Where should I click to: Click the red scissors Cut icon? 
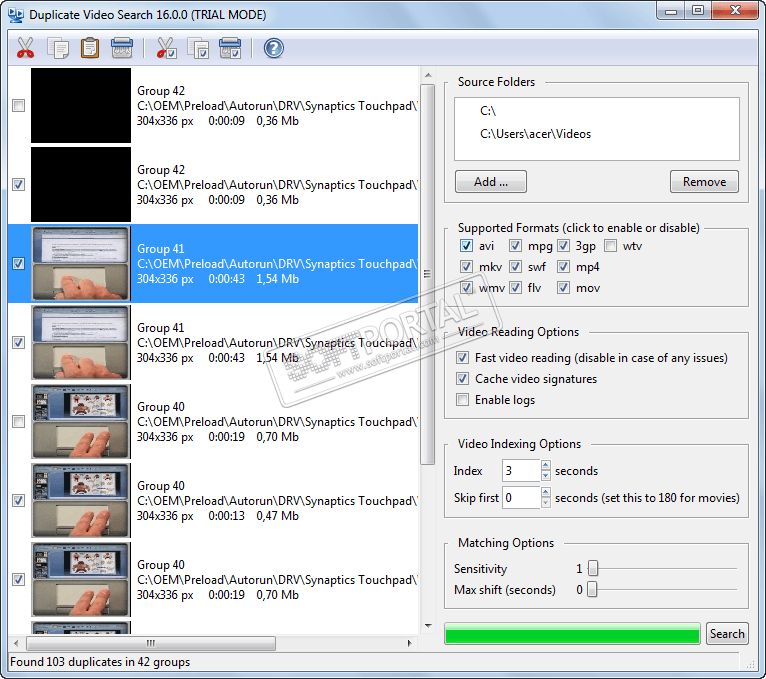click(25, 48)
